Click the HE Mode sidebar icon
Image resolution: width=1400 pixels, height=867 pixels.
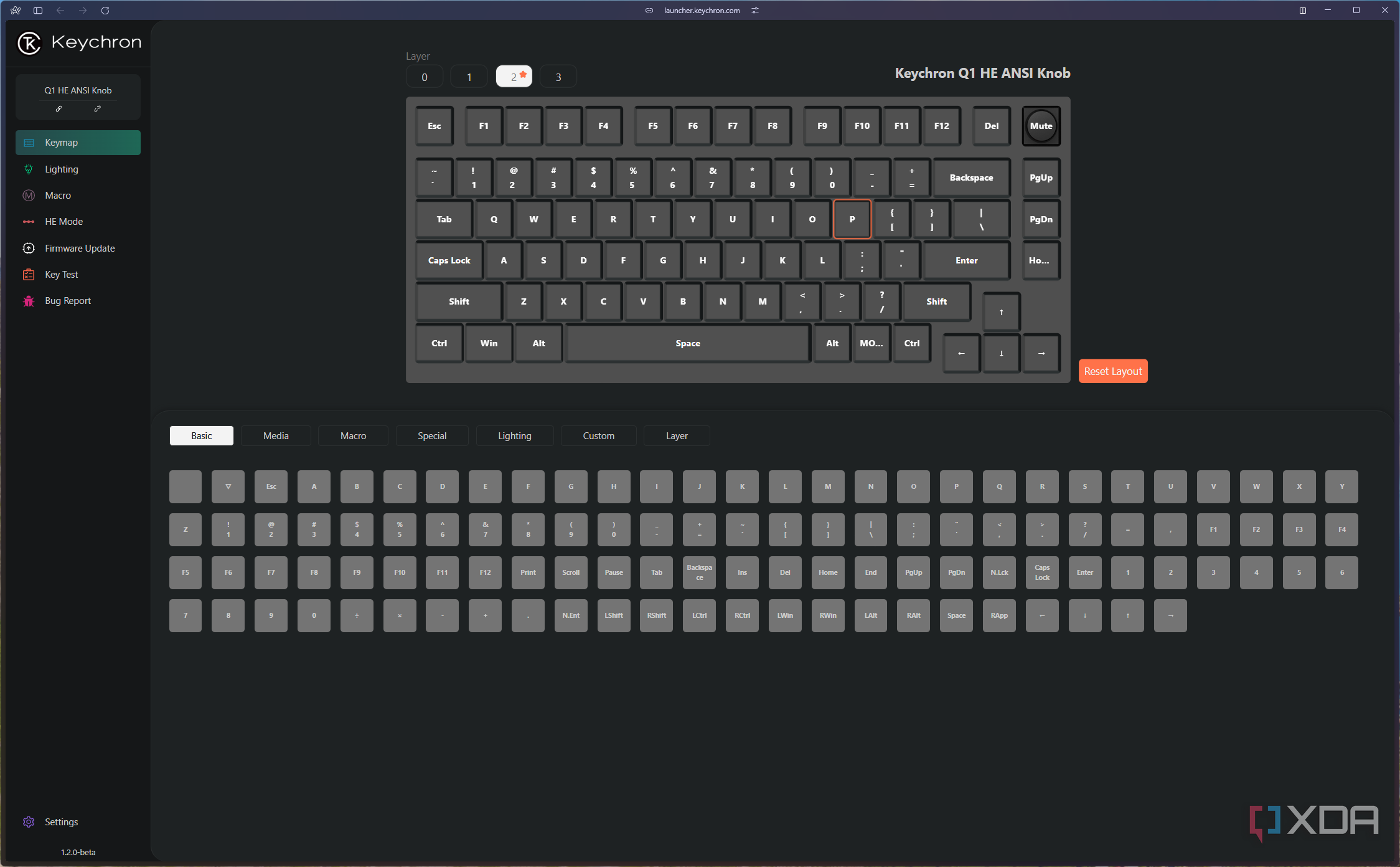[29, 222]
